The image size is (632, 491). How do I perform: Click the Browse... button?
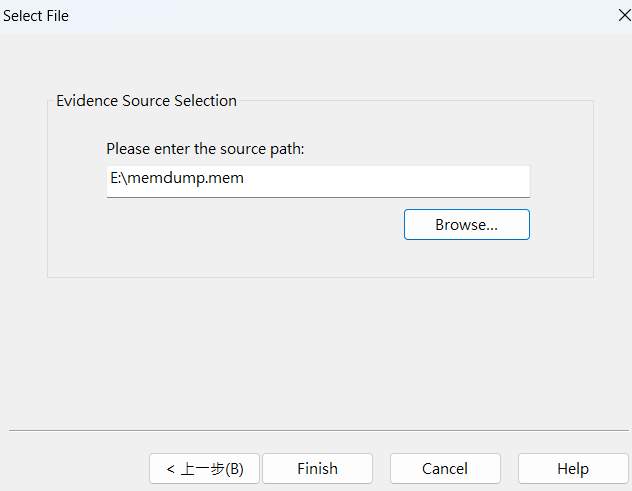click(x=466, y=225)
